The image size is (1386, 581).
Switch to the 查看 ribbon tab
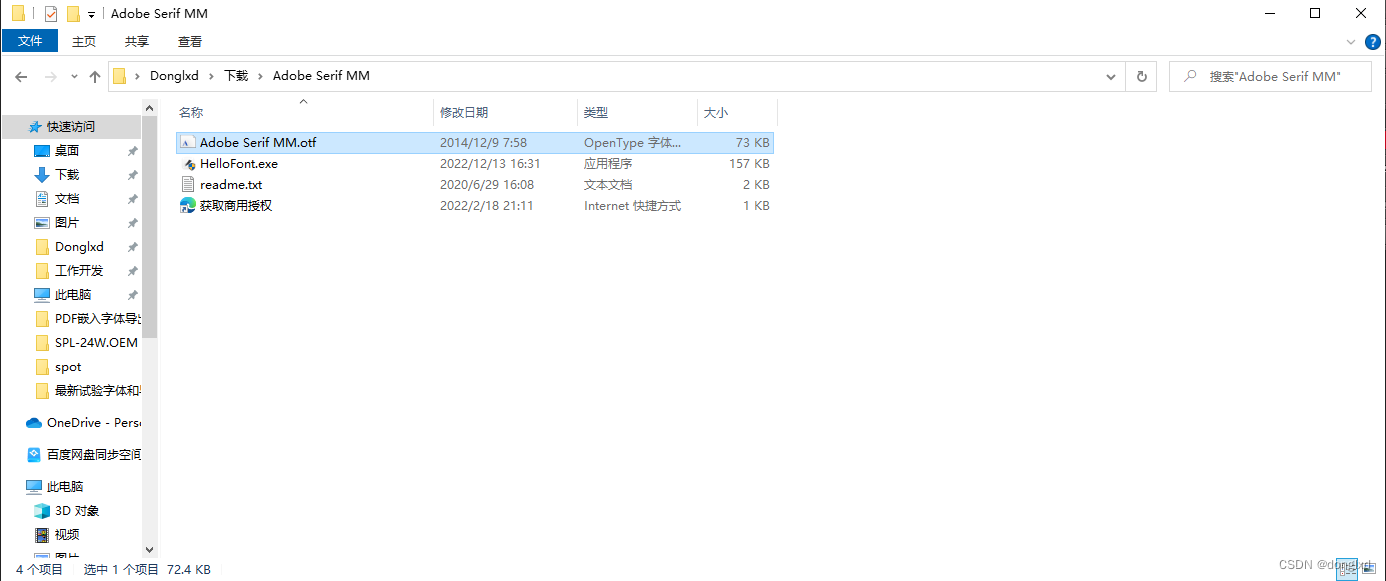[190, 41]
